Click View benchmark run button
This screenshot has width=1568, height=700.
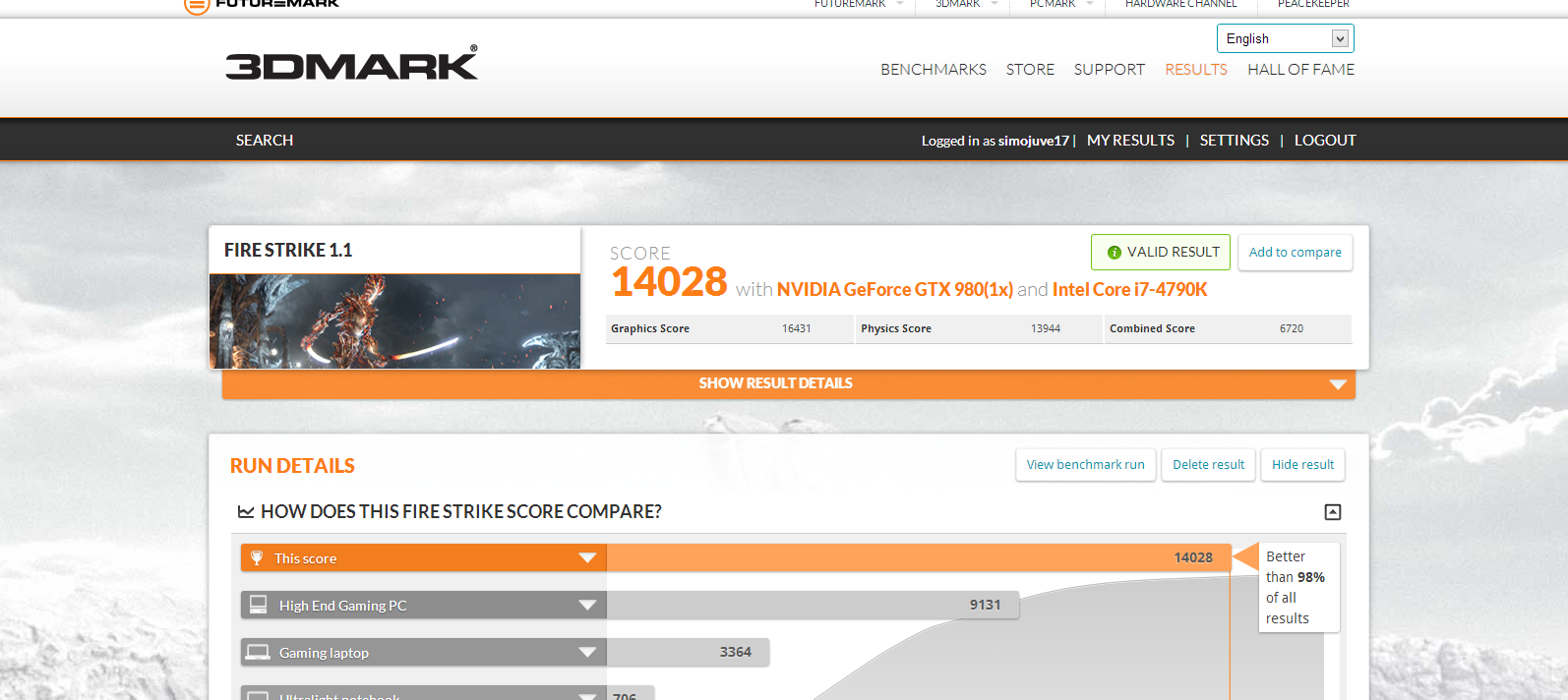click(1085, 465)
